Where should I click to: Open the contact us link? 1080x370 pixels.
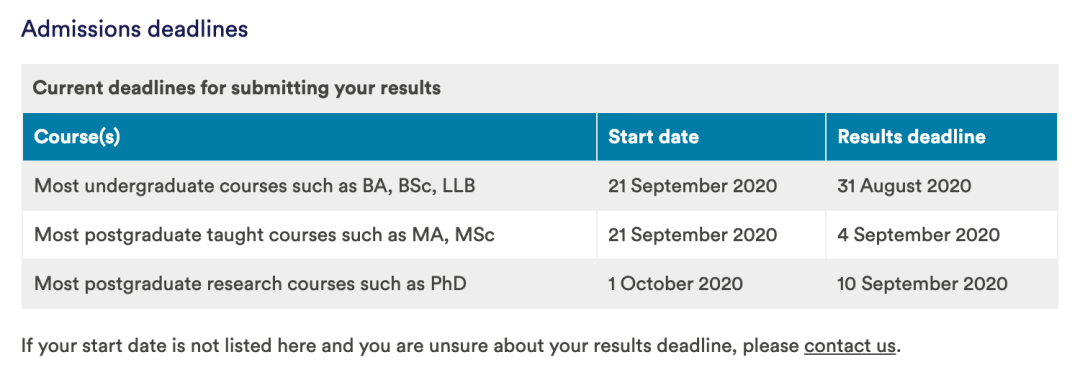[850, 345]
